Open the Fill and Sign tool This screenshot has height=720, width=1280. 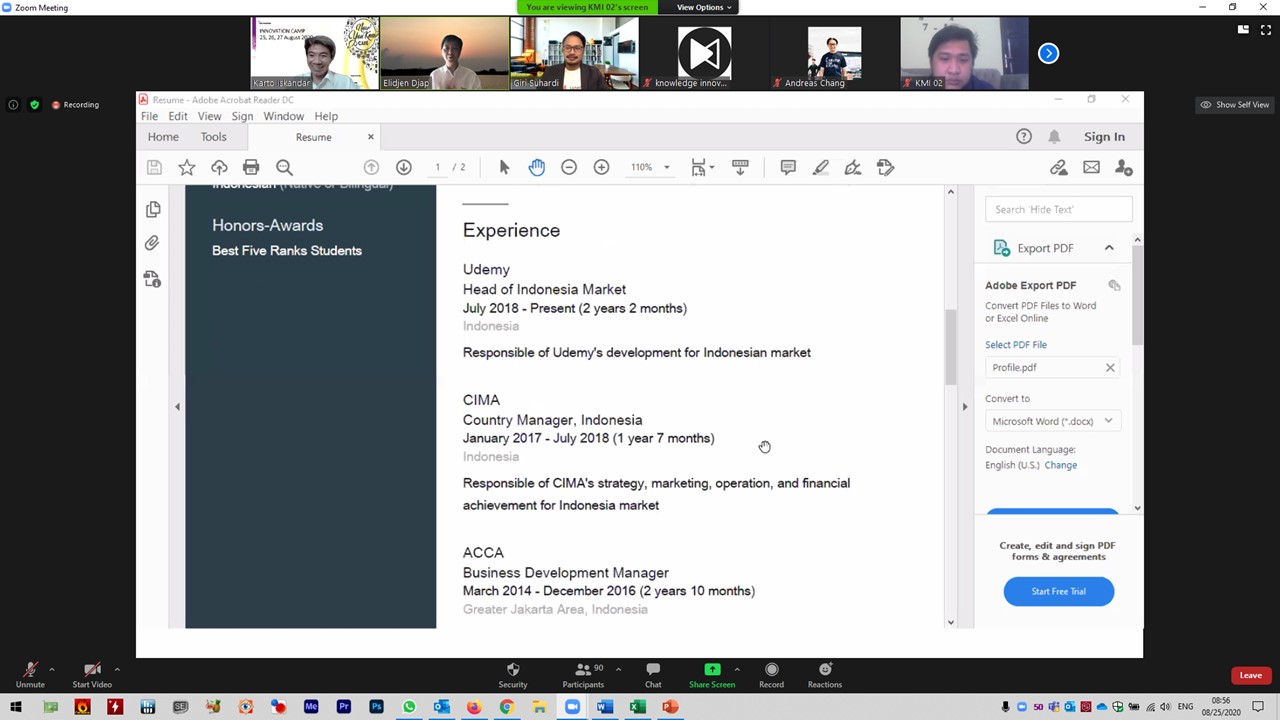pos(852,167)
